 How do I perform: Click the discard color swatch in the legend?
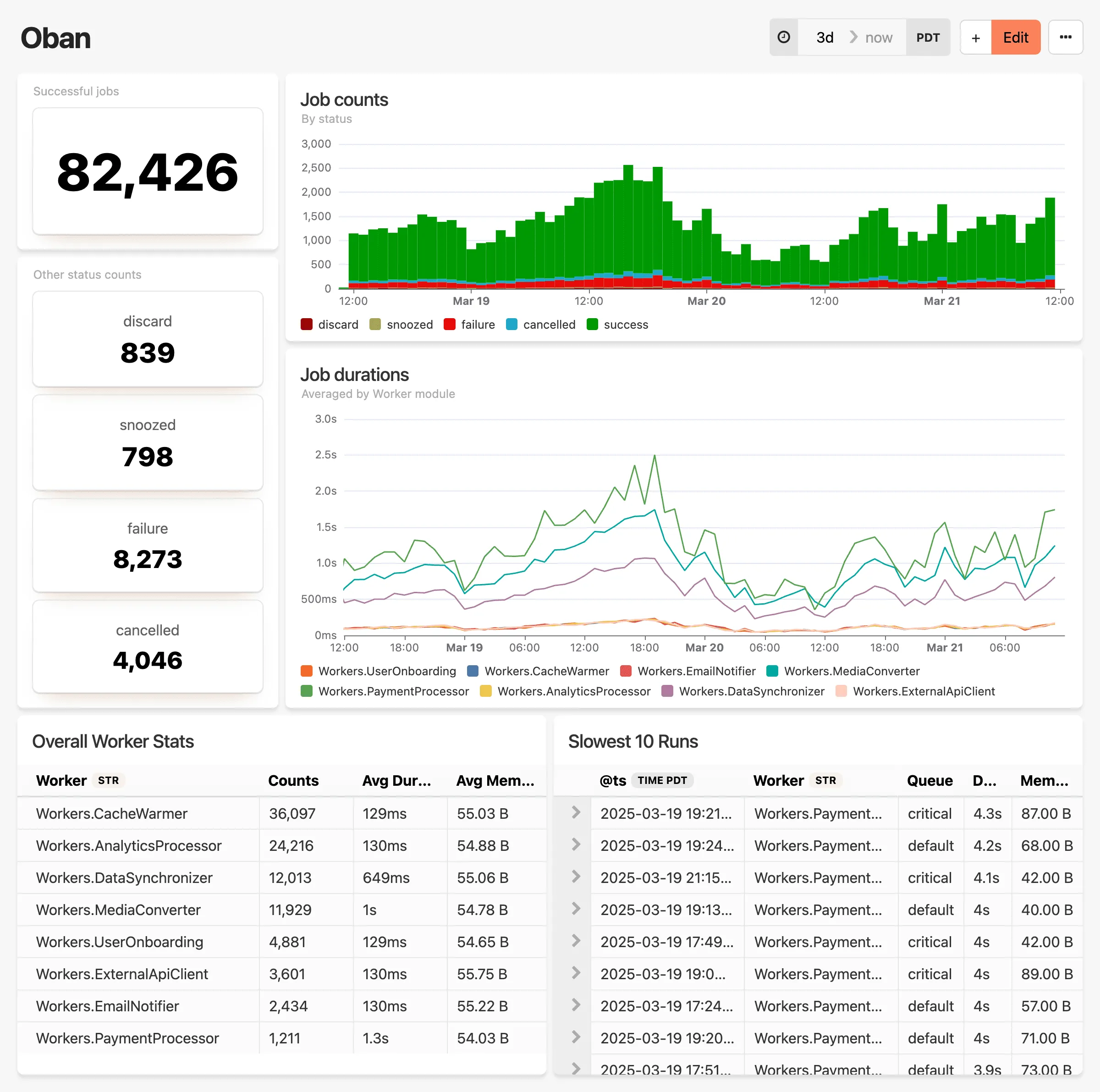pyautogui.click(x=307, y=325)
